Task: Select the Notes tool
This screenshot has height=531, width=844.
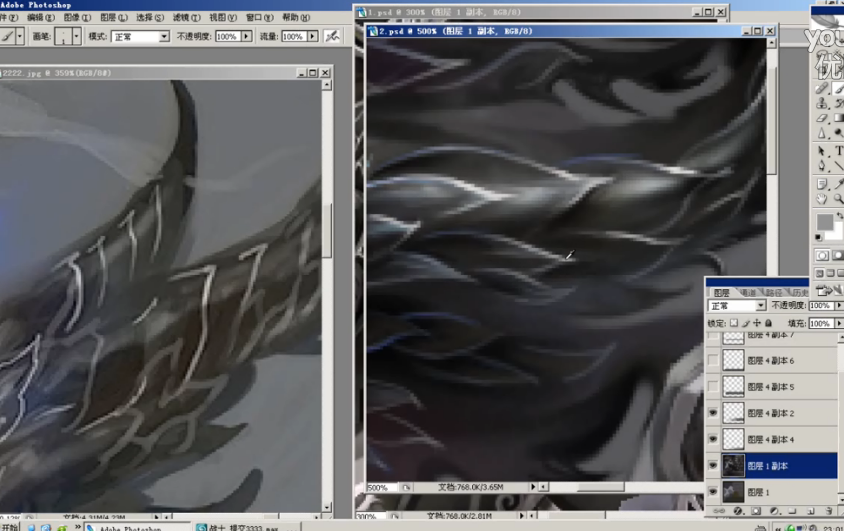Action: tap(822, 184)
